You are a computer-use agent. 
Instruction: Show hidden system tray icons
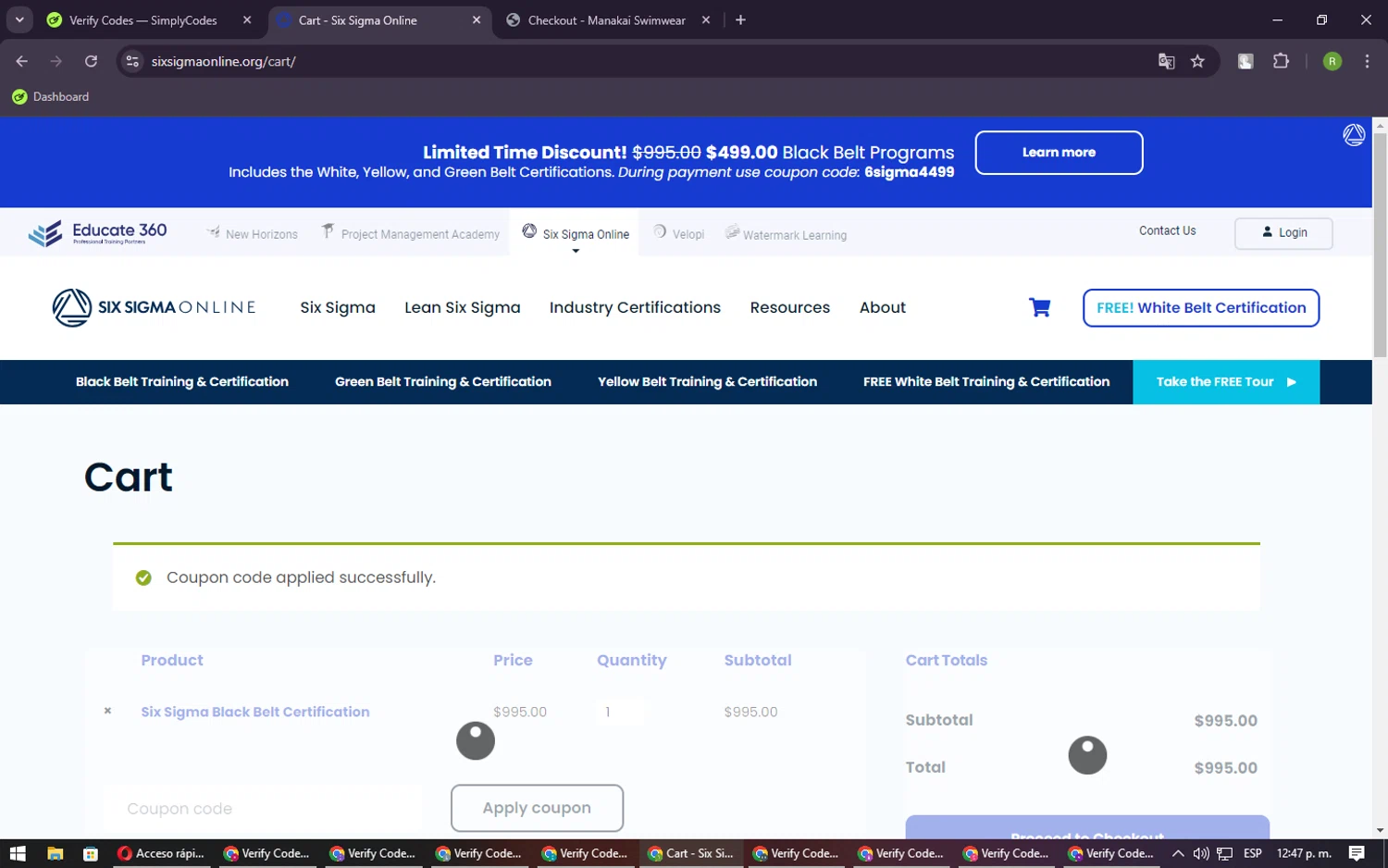coord(1178,853)
